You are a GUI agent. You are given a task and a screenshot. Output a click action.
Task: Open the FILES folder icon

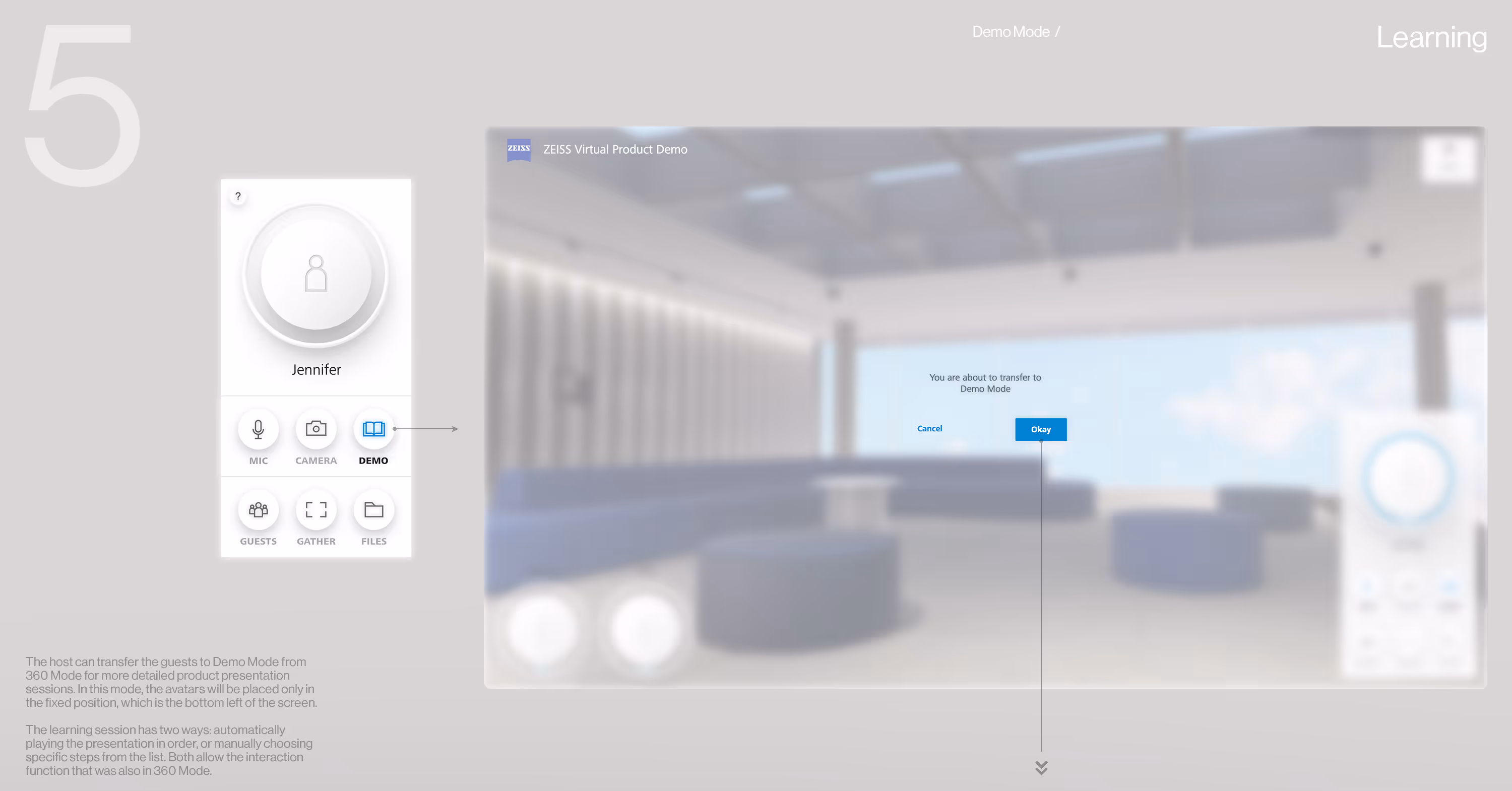[x=373, y=509]
